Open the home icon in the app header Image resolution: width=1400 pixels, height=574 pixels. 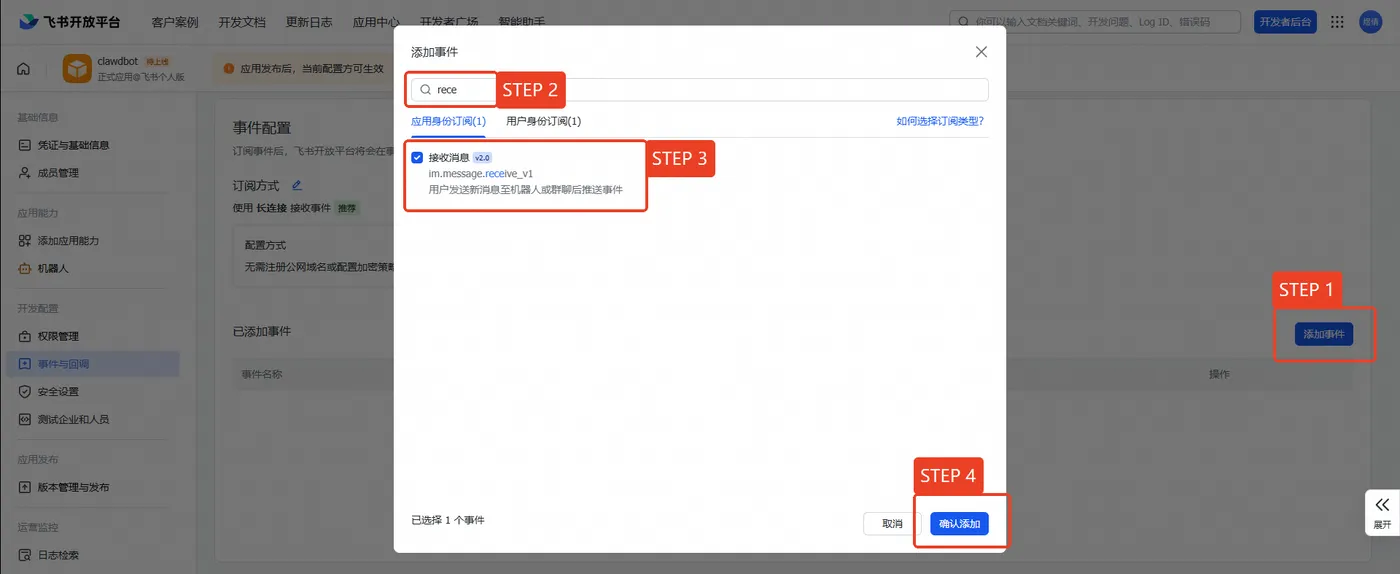pos(24,69)
